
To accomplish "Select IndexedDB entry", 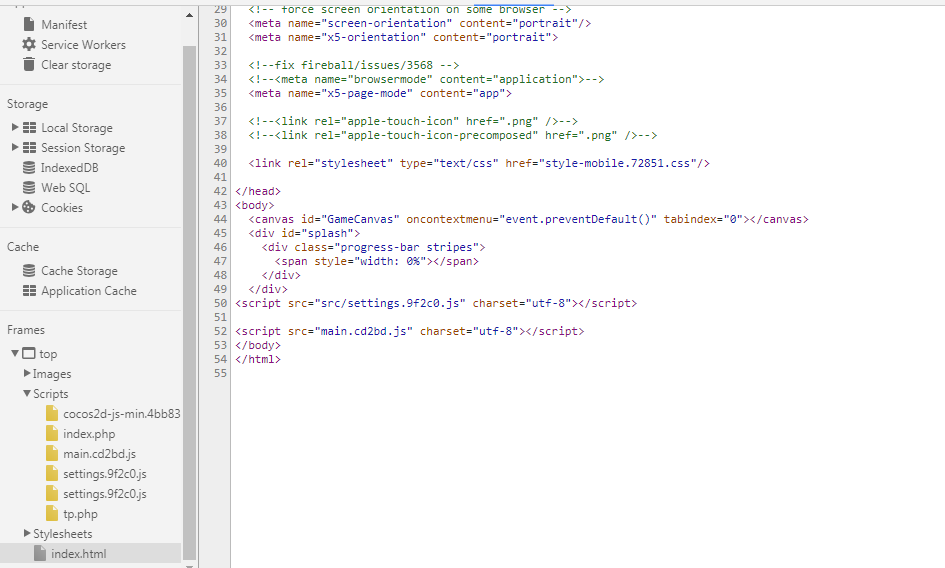I will pos(69,168).
